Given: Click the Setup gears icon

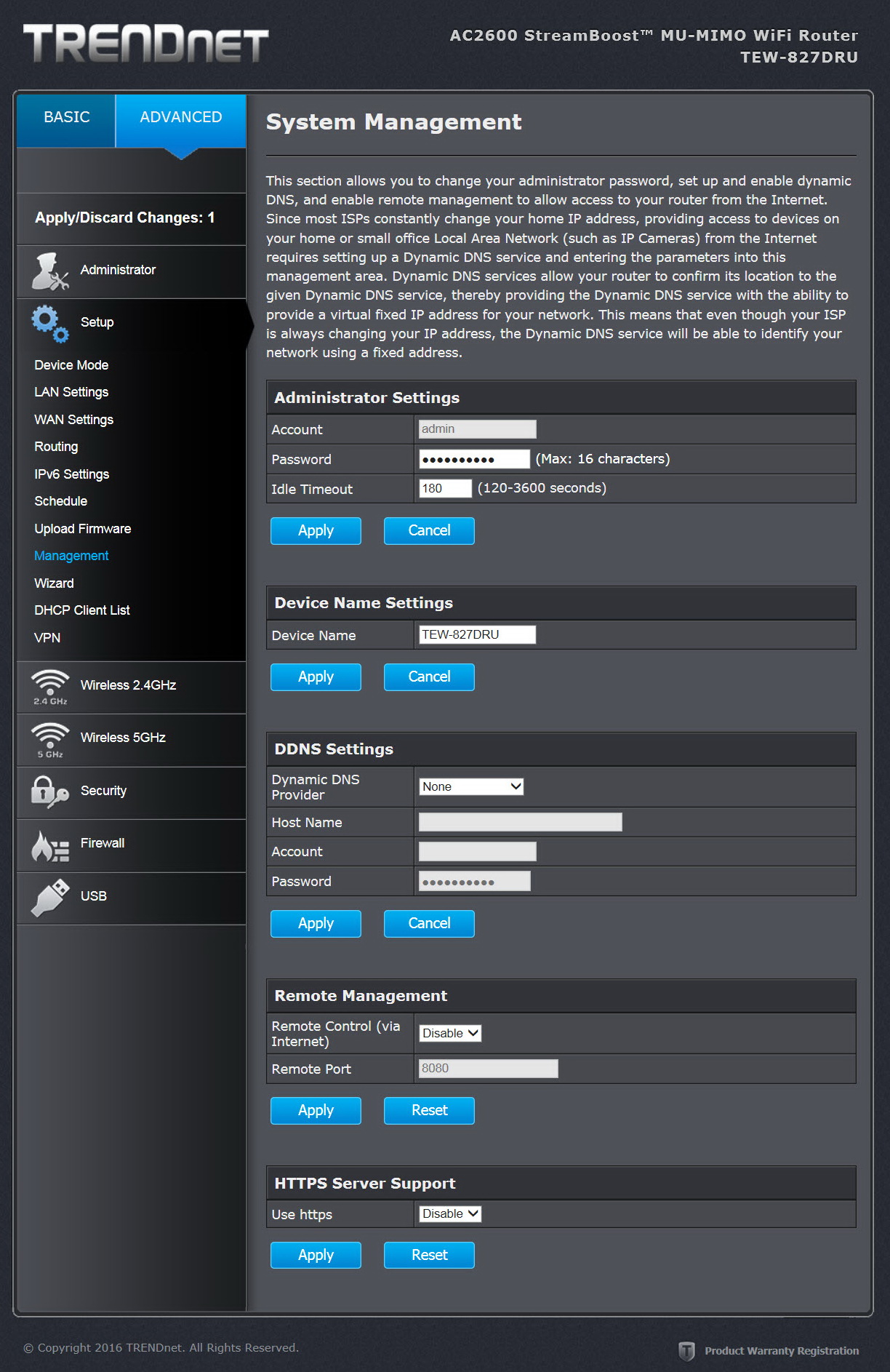Looking at the screenshot, I should click(x=50, y=323).
